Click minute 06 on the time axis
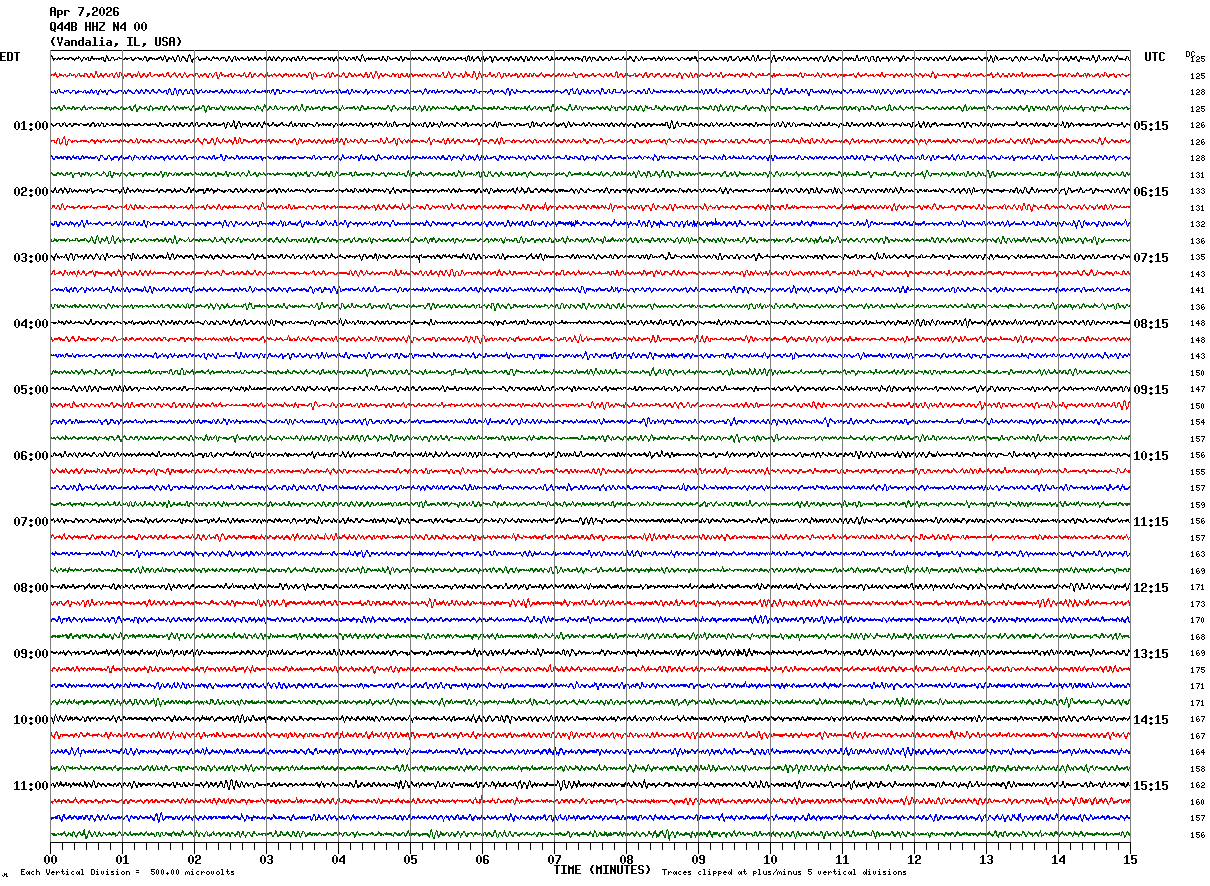This screenshot has width=1210, height=886. 482,859
